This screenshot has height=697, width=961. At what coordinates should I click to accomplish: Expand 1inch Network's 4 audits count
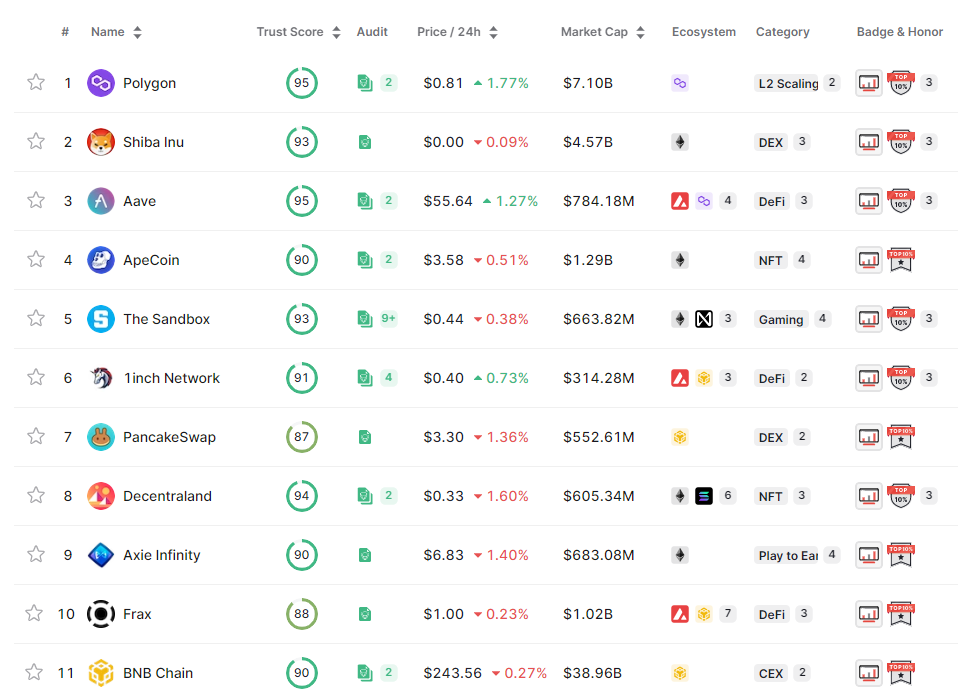coord(389,377)
